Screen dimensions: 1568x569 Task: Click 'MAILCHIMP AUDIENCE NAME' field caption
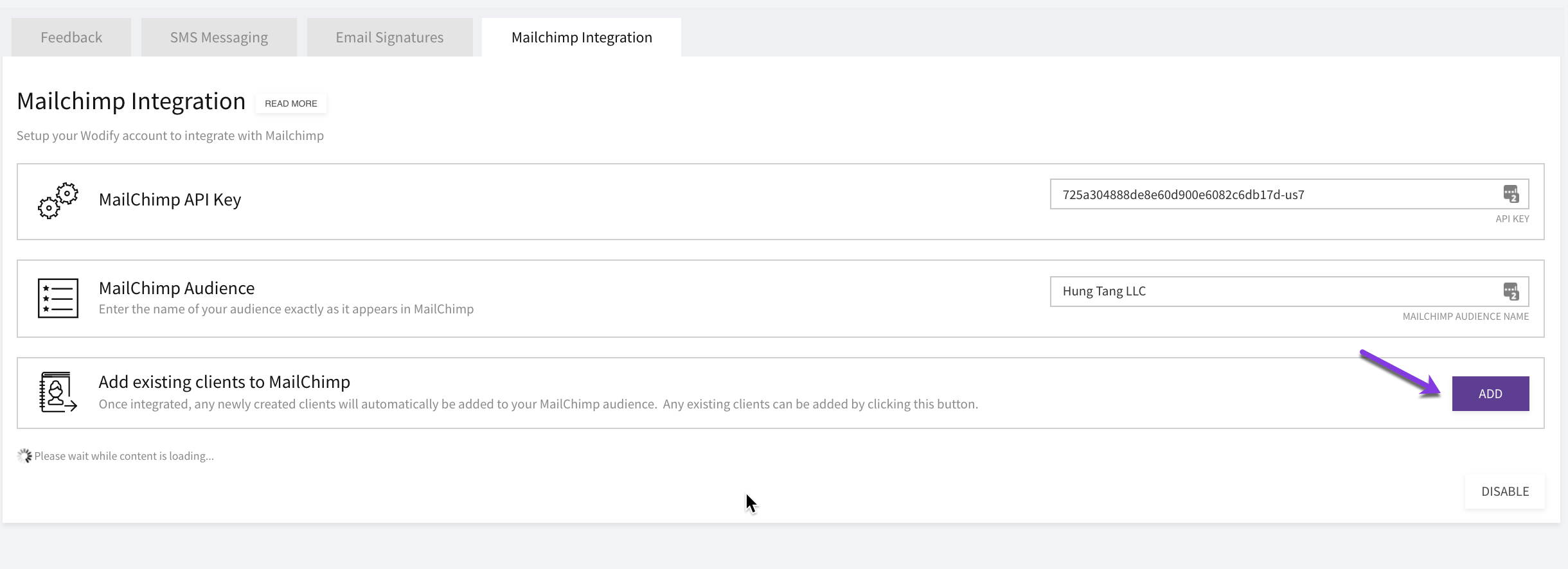(1466, 317)
